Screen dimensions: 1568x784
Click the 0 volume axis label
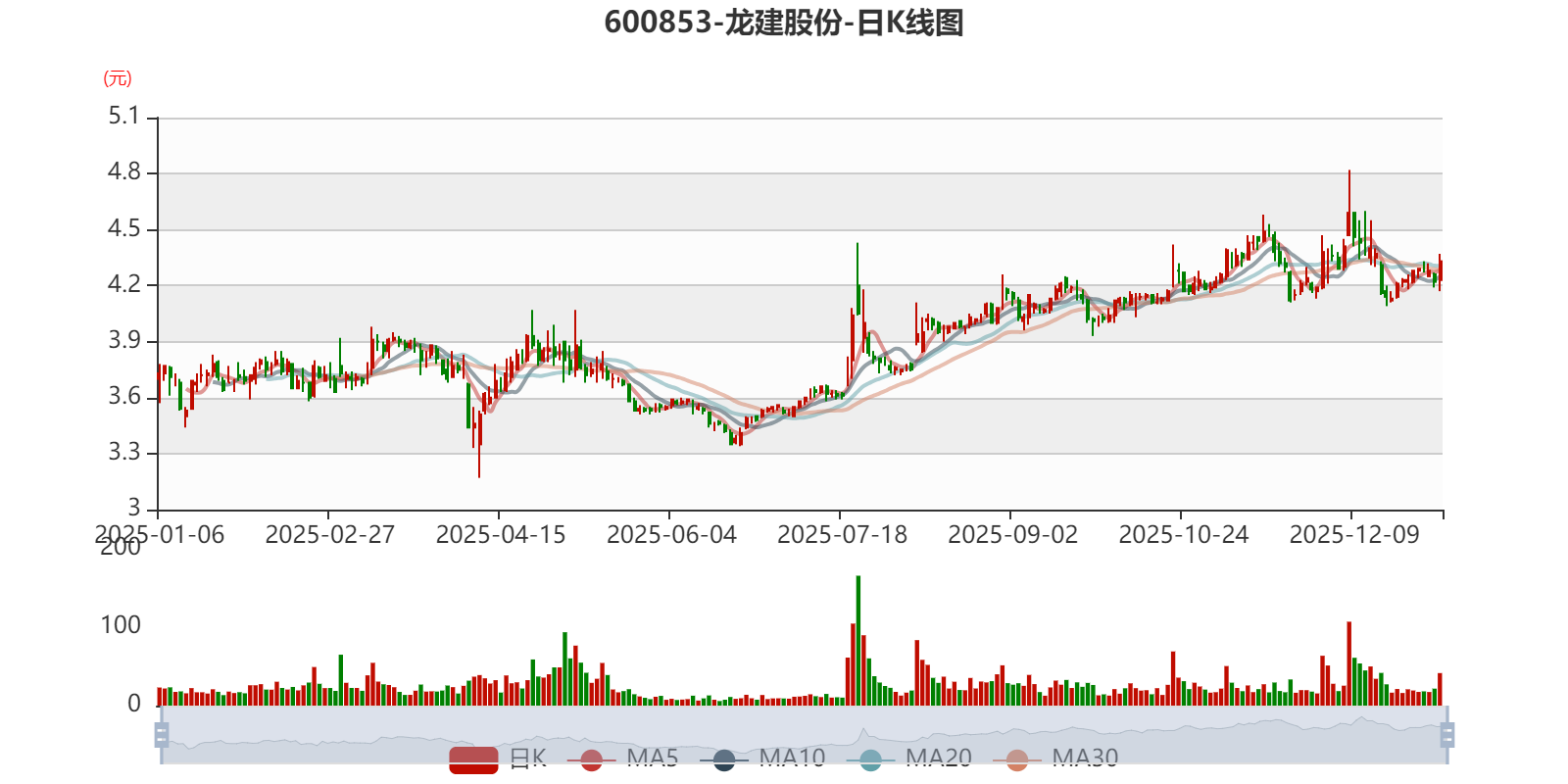pos(134,704)
